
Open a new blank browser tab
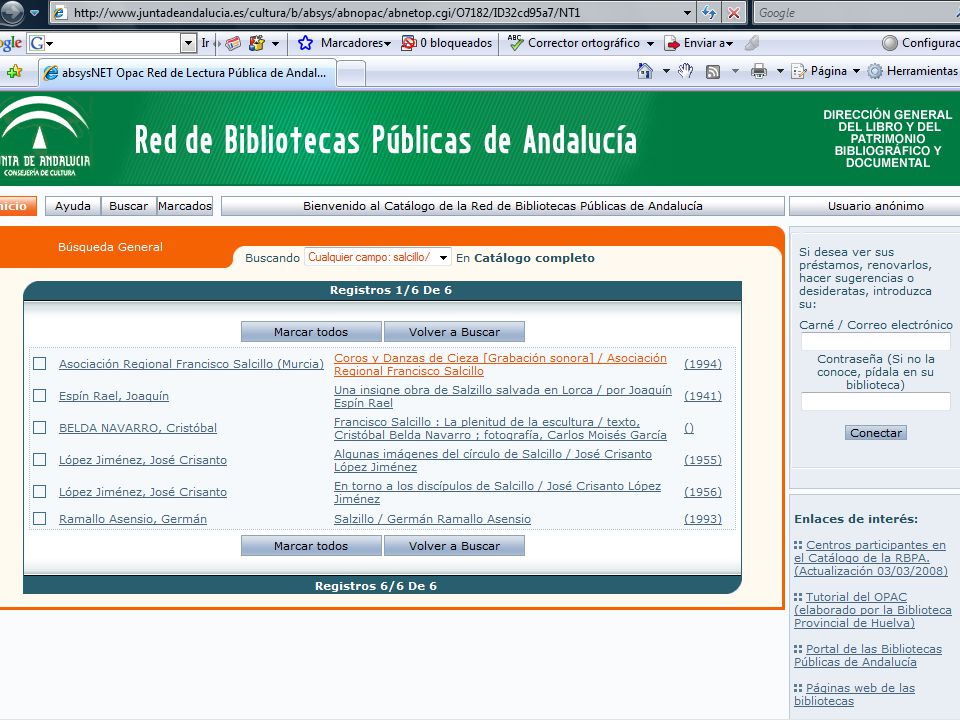click(x=351, y=73)
